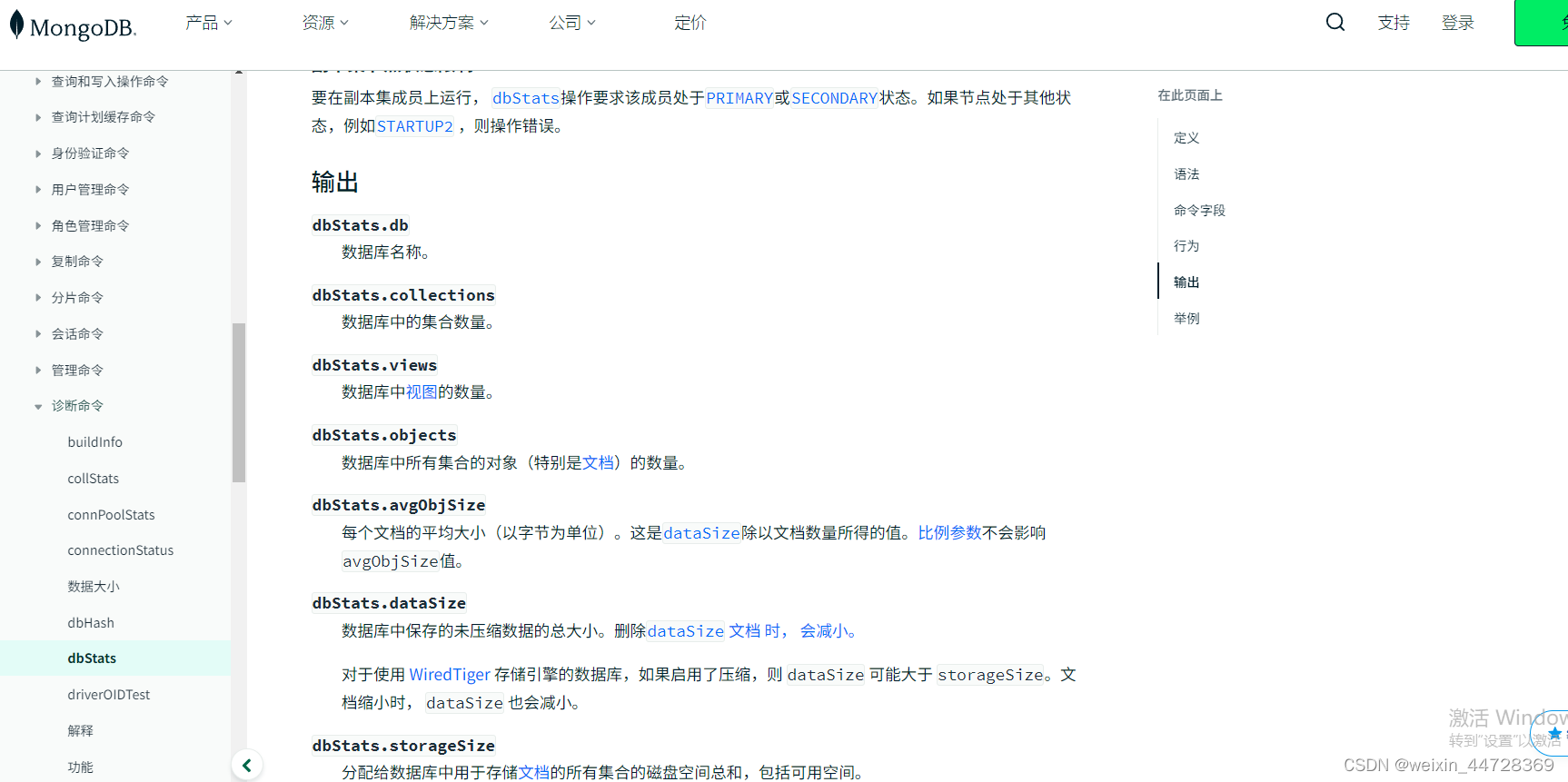Viewport: 1568px width, 782px height.
Task: Jump to 输出 in page outline
Action: click(1186, 282)
